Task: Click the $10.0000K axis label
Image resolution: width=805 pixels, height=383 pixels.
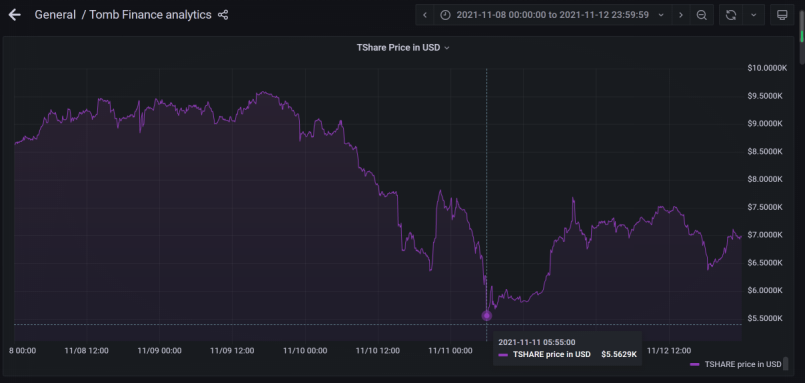Action: (767, 68)
